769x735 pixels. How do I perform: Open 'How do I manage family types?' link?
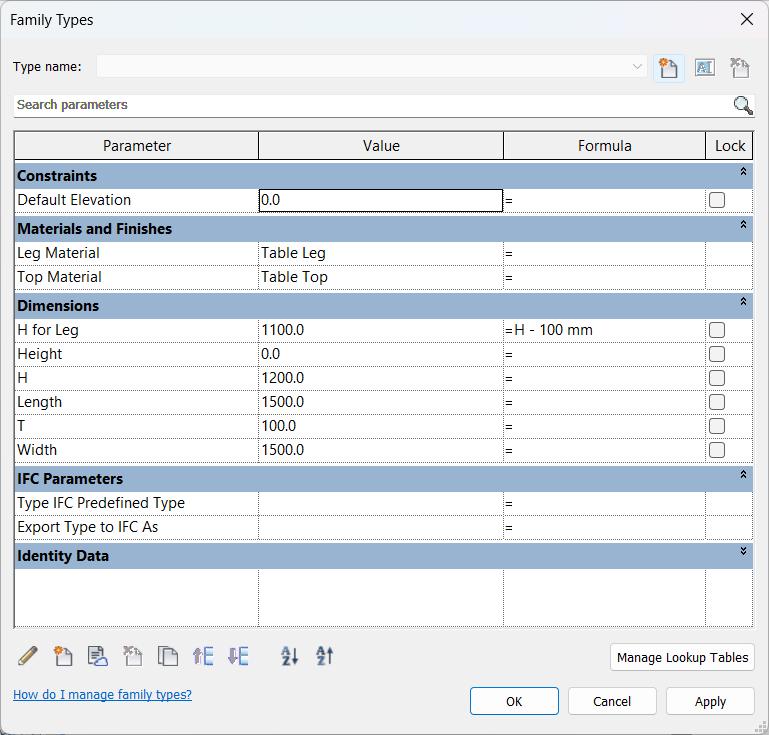[x=102, y=695]
